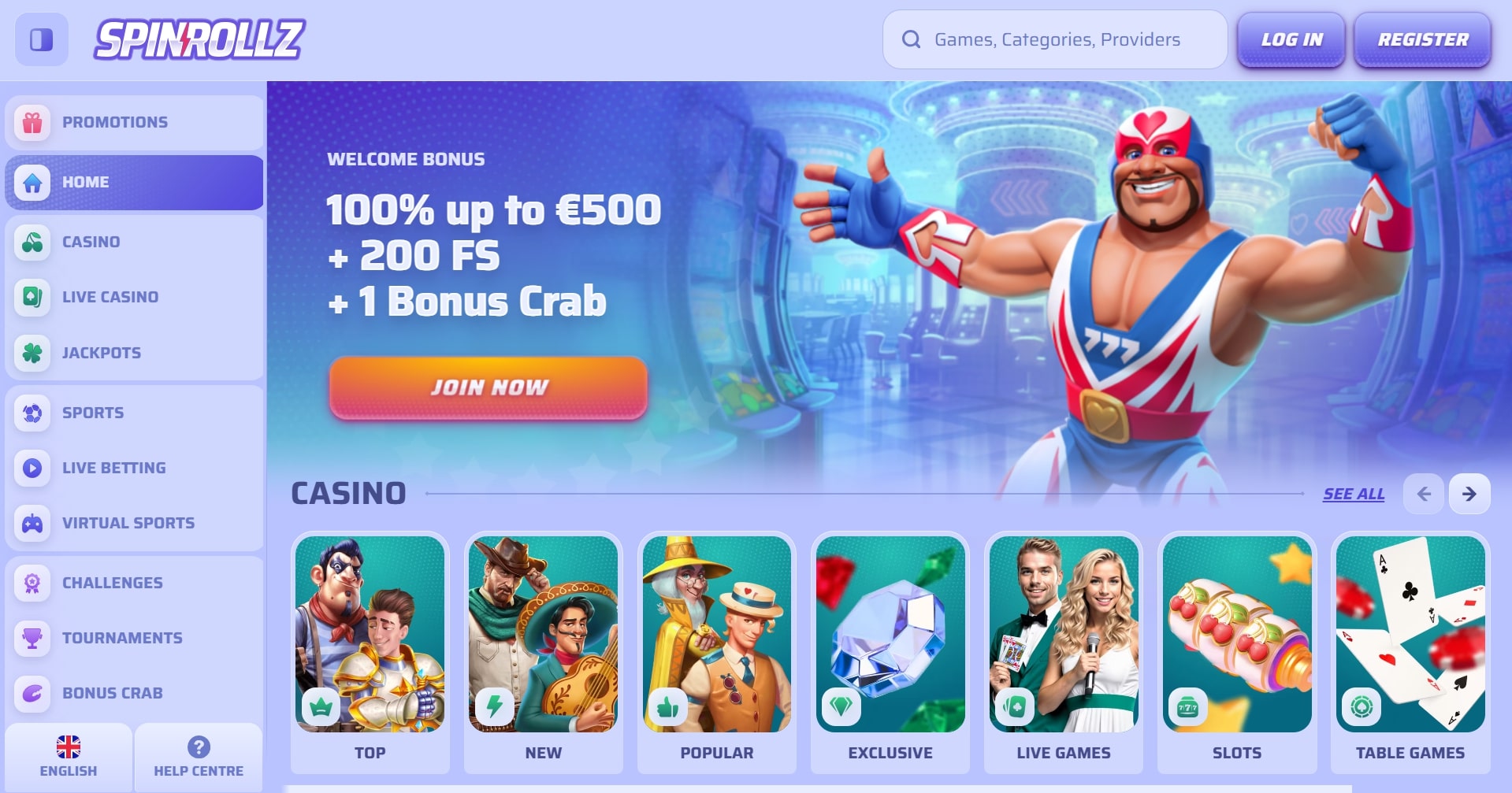Viewport: 1512px width, 793px height.
Task: Select the Home menu item
Action: [x=134, y=183]
